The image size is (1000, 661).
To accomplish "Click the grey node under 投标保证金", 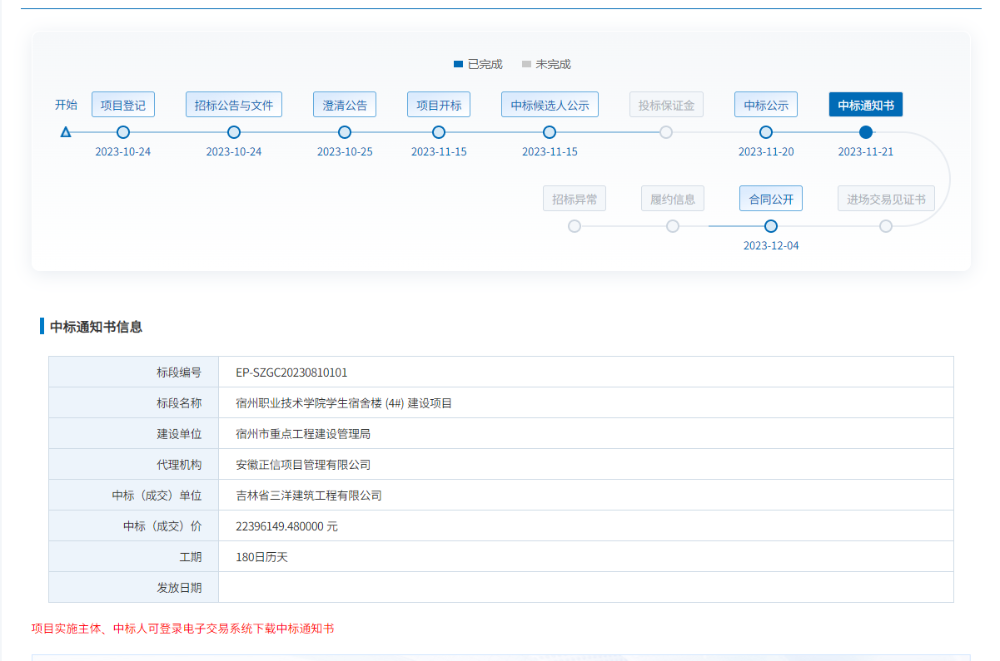I will [666, 132].
